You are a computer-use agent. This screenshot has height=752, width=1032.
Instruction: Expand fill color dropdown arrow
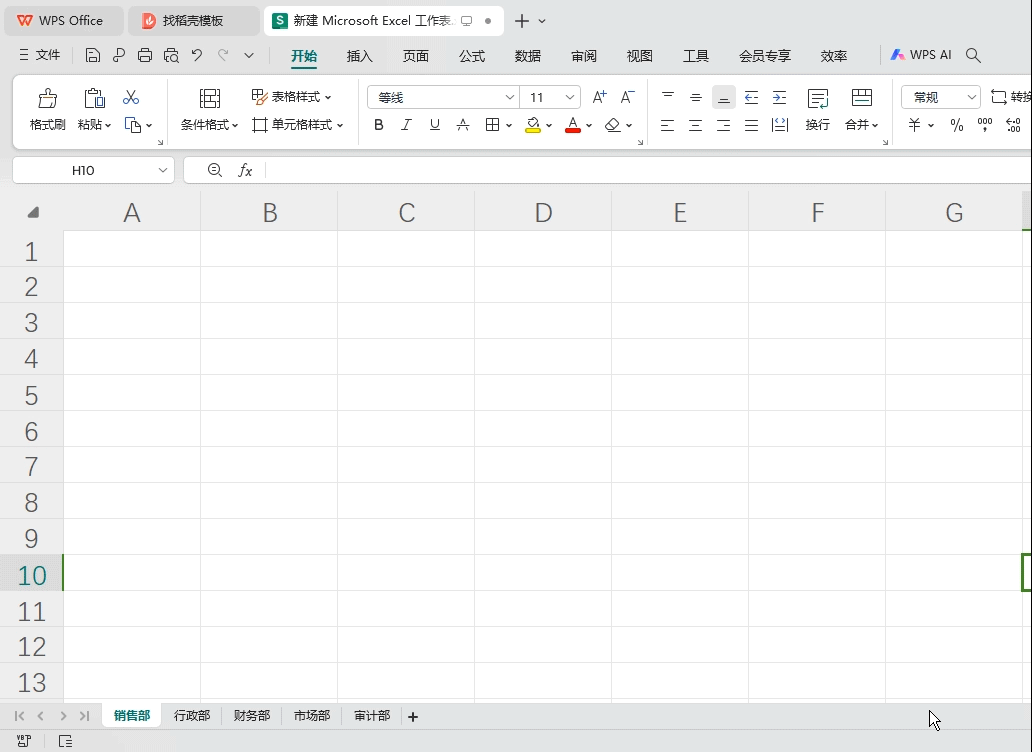tap(549, 125)
